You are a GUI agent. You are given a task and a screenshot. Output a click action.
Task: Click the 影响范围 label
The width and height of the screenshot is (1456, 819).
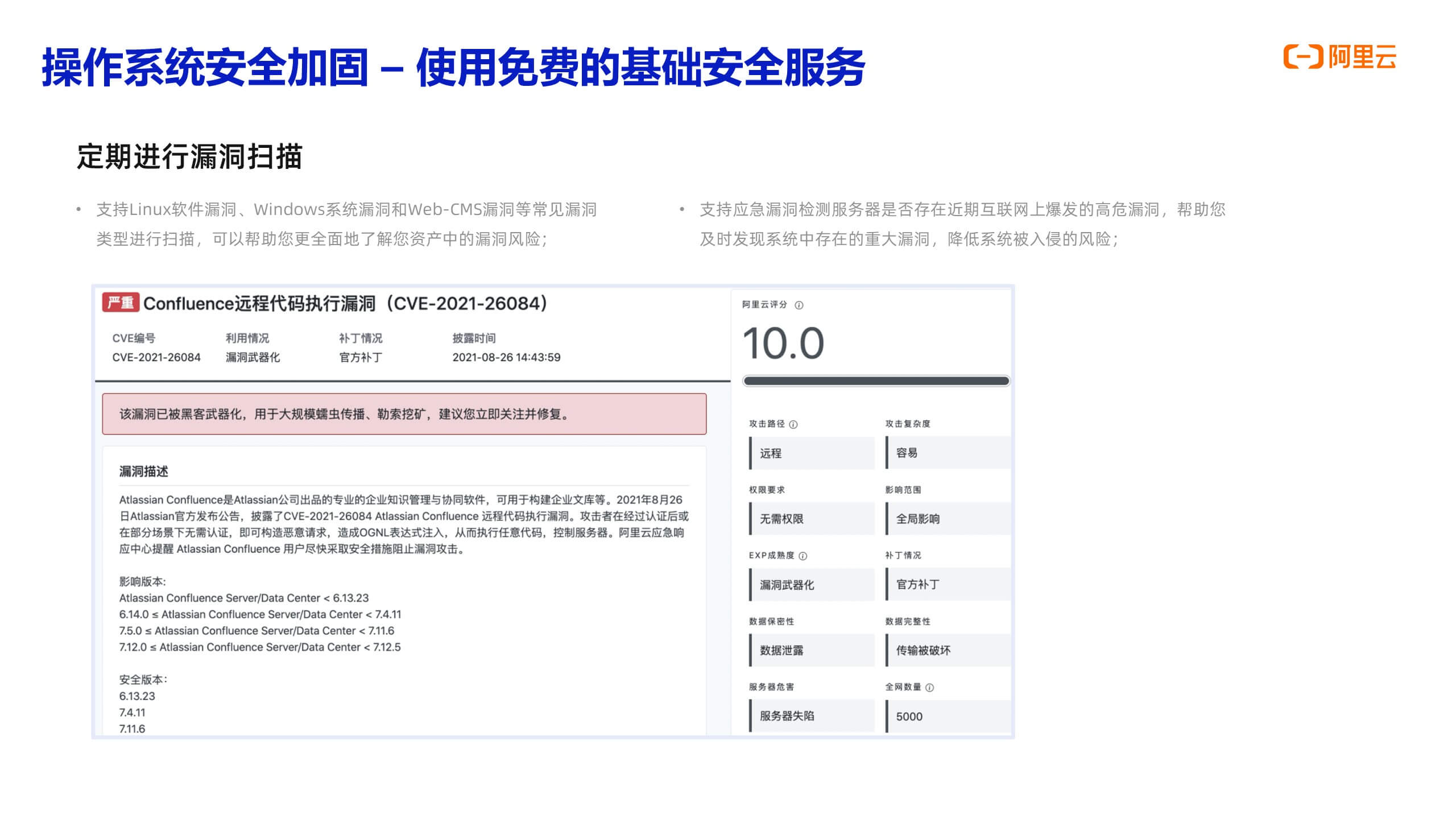903,490
